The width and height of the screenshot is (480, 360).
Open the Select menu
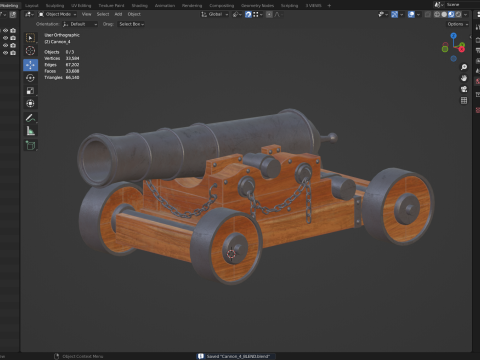pos(103,14)
